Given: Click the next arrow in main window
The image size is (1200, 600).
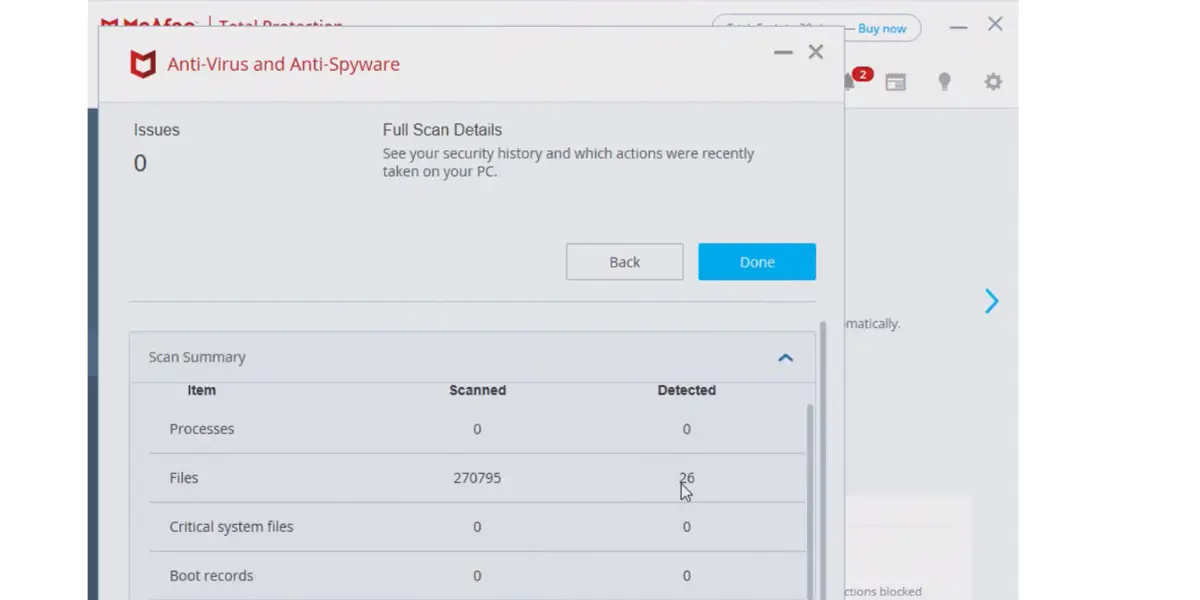Looking at the screenshot, I should point(991,301).
